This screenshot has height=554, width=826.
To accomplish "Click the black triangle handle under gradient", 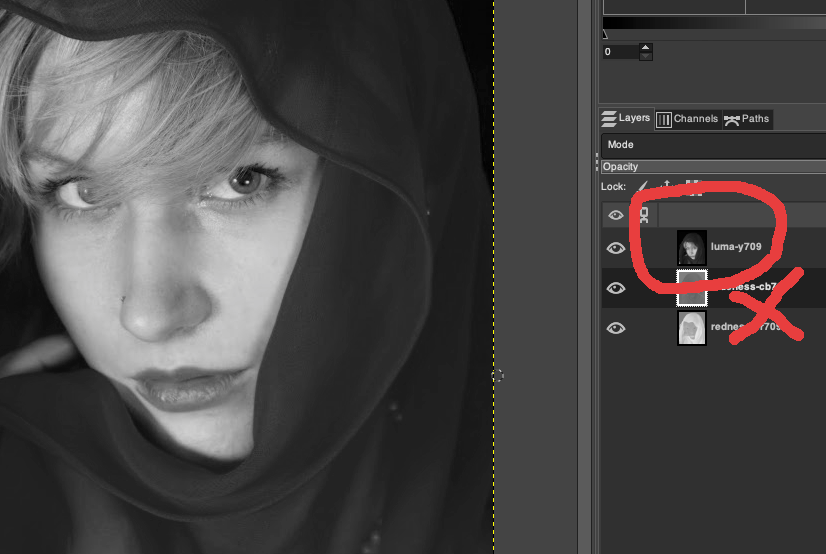I will [x=604, y=34].
